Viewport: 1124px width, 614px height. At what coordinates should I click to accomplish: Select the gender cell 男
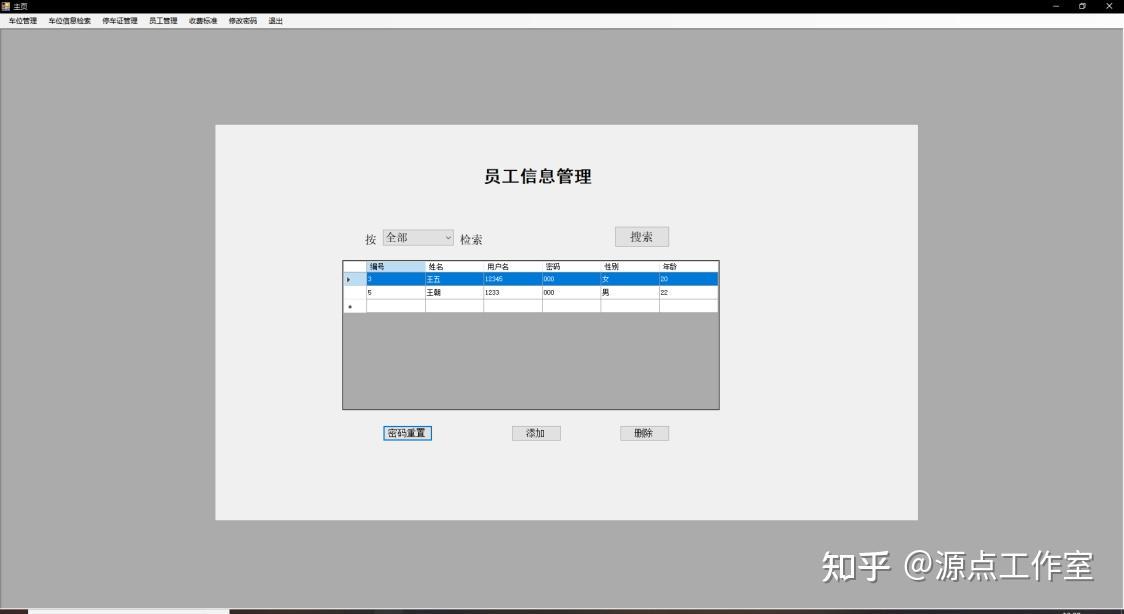click(630, 292)
